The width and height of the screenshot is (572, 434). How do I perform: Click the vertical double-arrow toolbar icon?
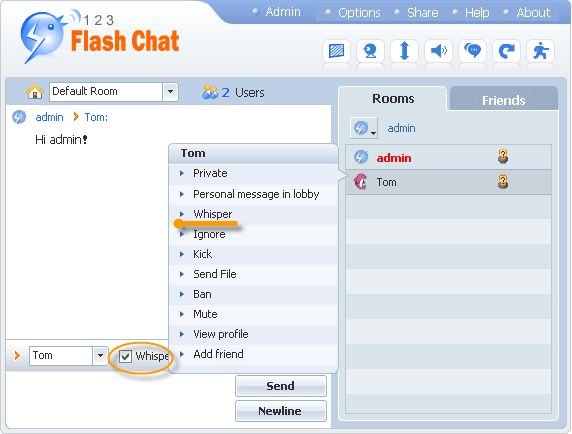(404, 51)
